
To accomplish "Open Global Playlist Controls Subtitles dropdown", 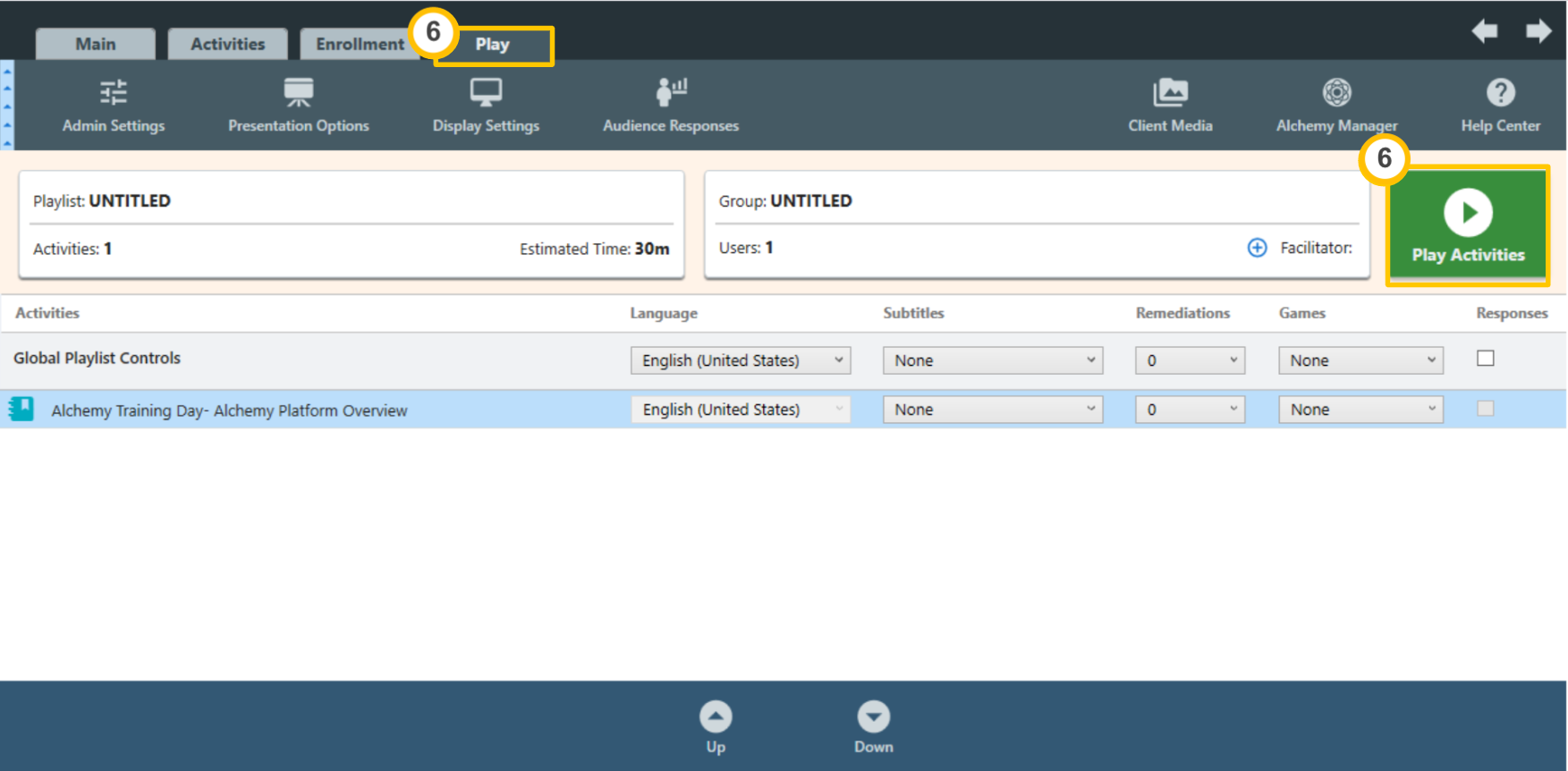I will point(993,360).
